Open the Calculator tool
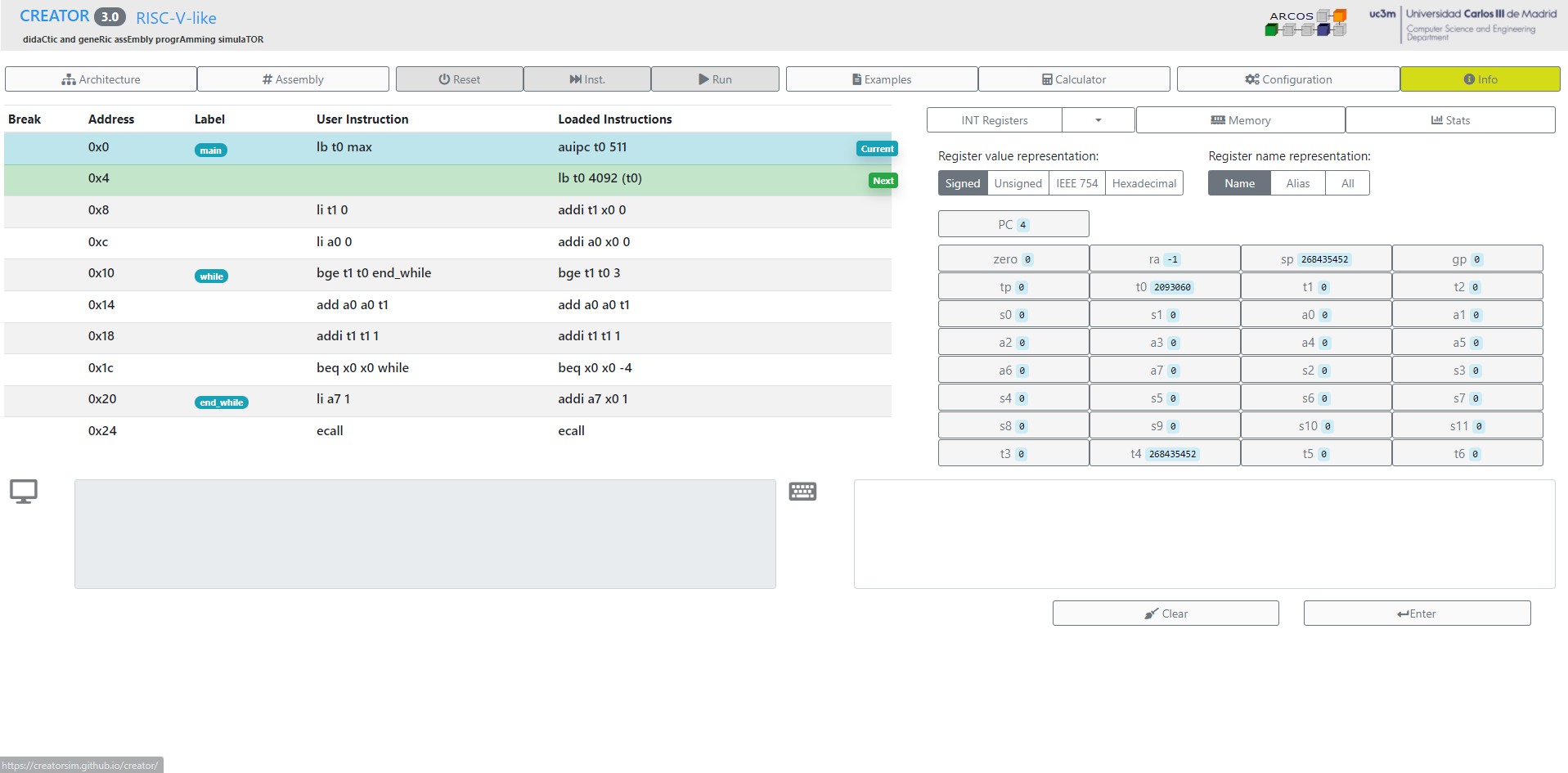1568x773 pixels. click(x=1074, y=79)
